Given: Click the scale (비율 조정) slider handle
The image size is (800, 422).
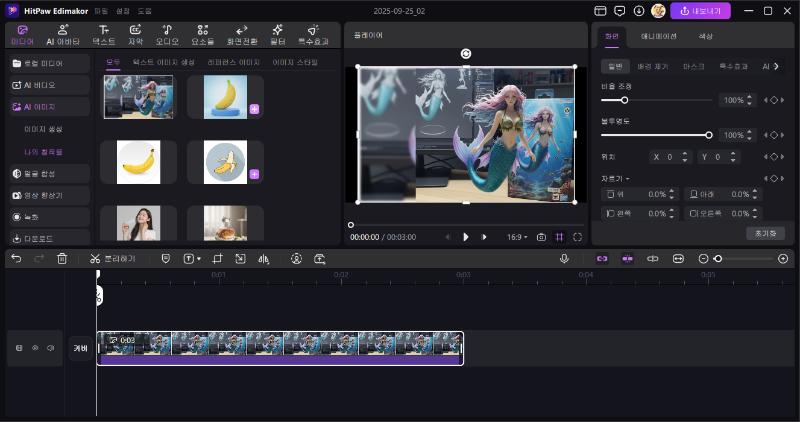Looking at the screenshot, I should [x=624, y=100].
